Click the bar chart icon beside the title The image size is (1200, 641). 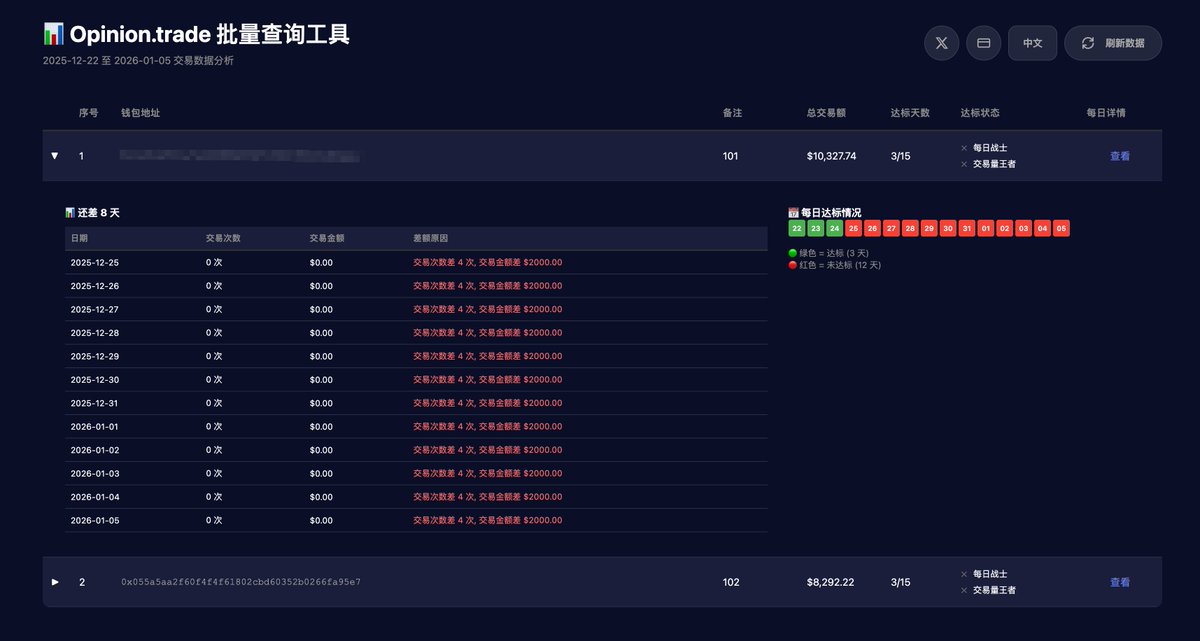click(x=54, y=34)
